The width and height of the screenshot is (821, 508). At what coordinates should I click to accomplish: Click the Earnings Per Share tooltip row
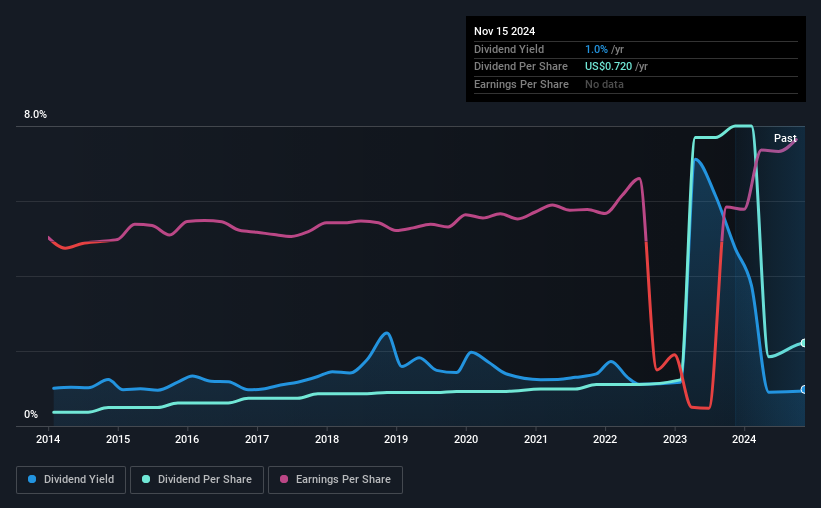click(x=636, y=84)
